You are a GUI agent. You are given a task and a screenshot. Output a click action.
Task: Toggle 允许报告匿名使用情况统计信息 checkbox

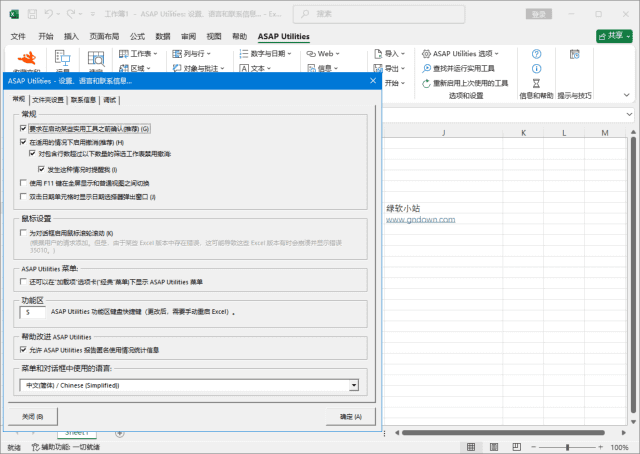coord(23,350)
